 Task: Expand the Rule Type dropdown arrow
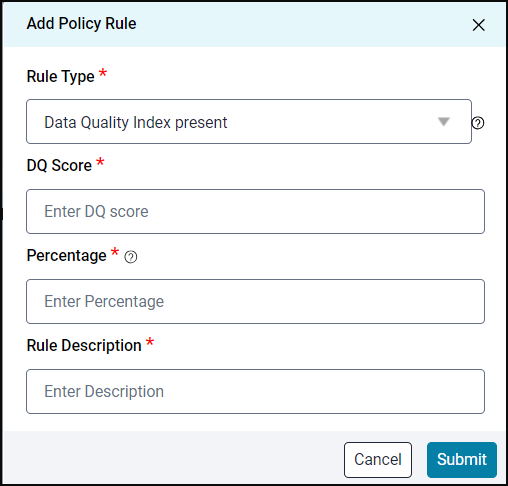444,121
